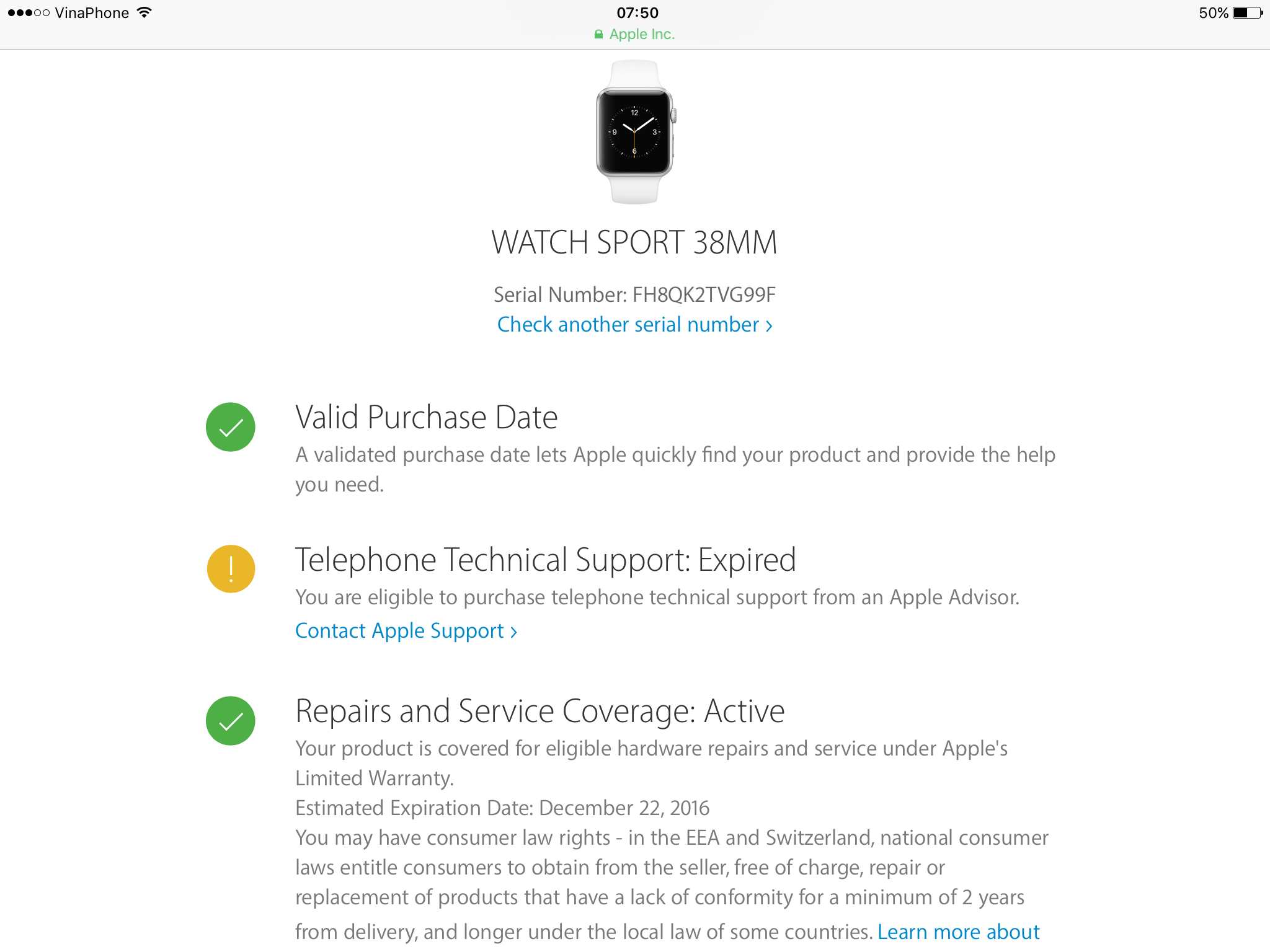Image resolution: width=1270 pixels, height=952 pixels.
Task: Click the serial number FH8QK2TVG99F text
Action: coord(704,294)
